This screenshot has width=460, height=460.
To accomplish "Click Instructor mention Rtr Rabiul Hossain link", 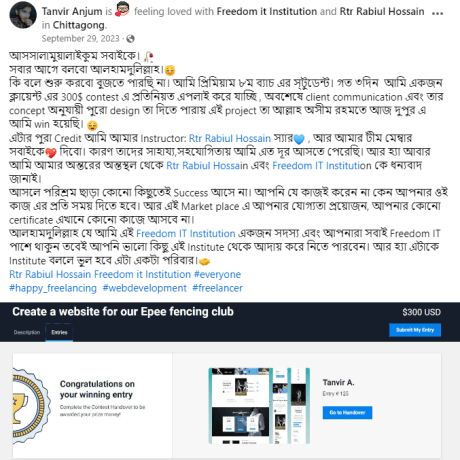I will coord(230,138).
